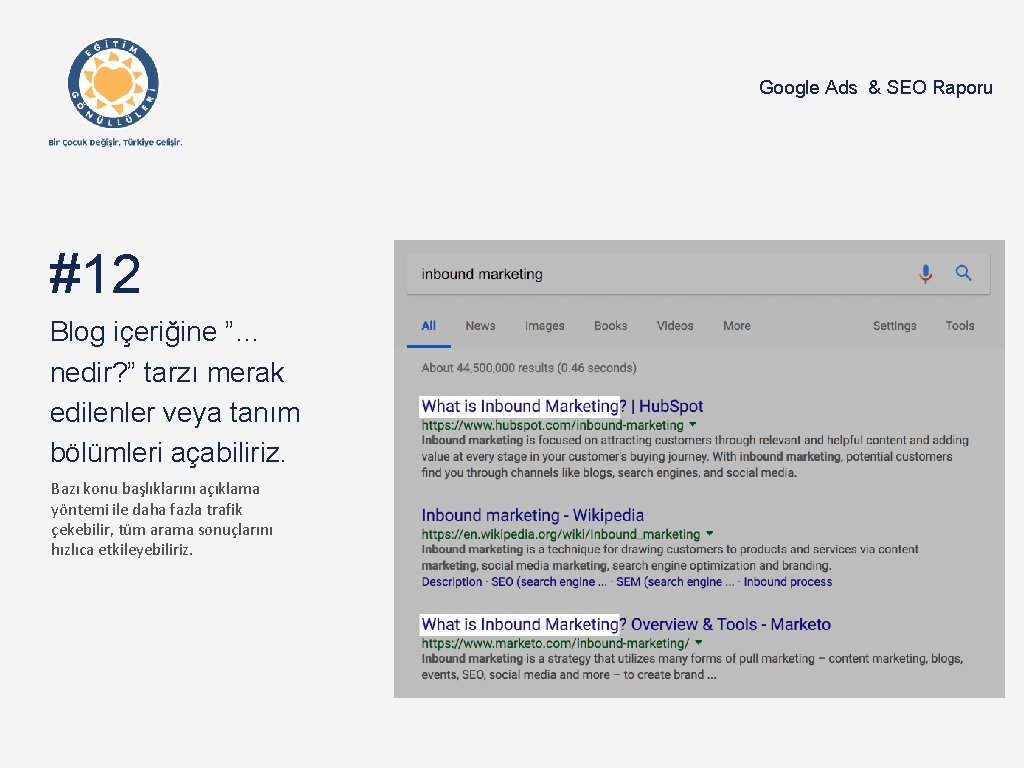Click the HubSpot result description snippet
The image size is (1024, 768).
point(695,456)
